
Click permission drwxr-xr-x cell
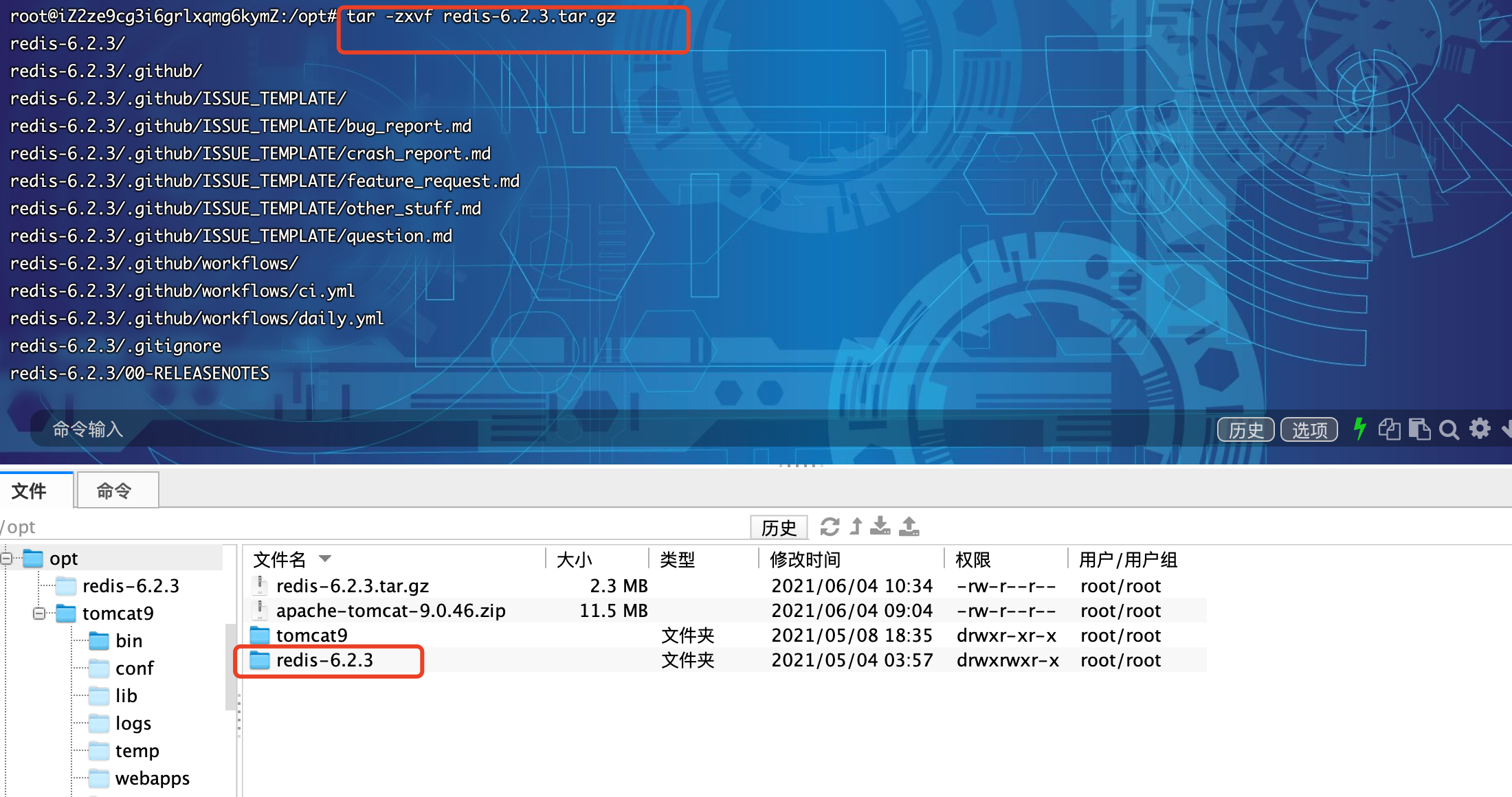(x=1007, y=635)
